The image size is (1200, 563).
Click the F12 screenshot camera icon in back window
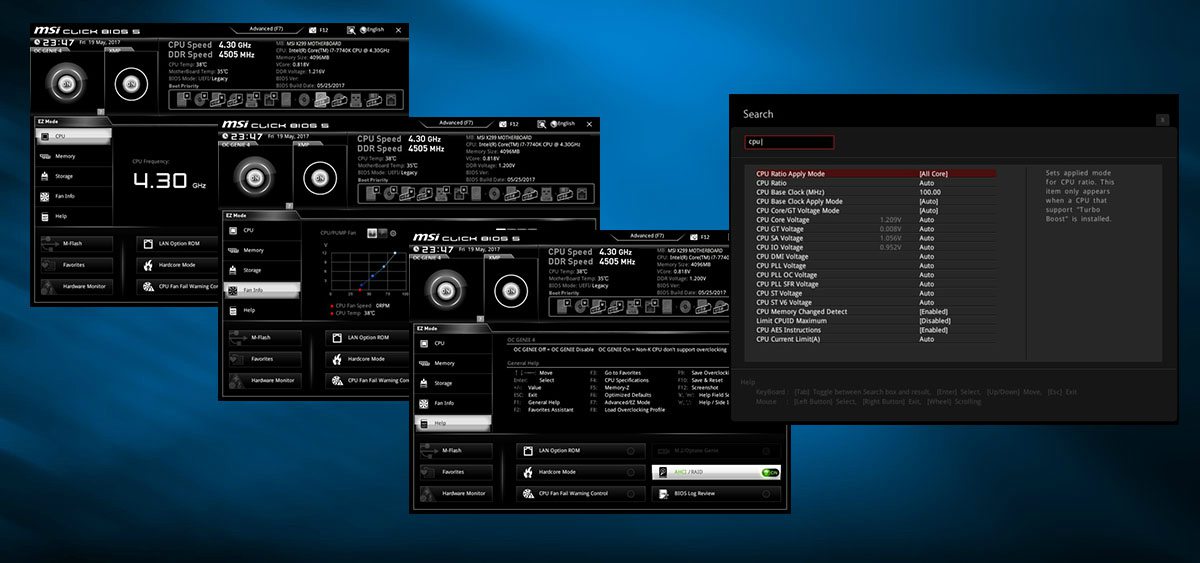pyautogui.click(x=312, y=30)
